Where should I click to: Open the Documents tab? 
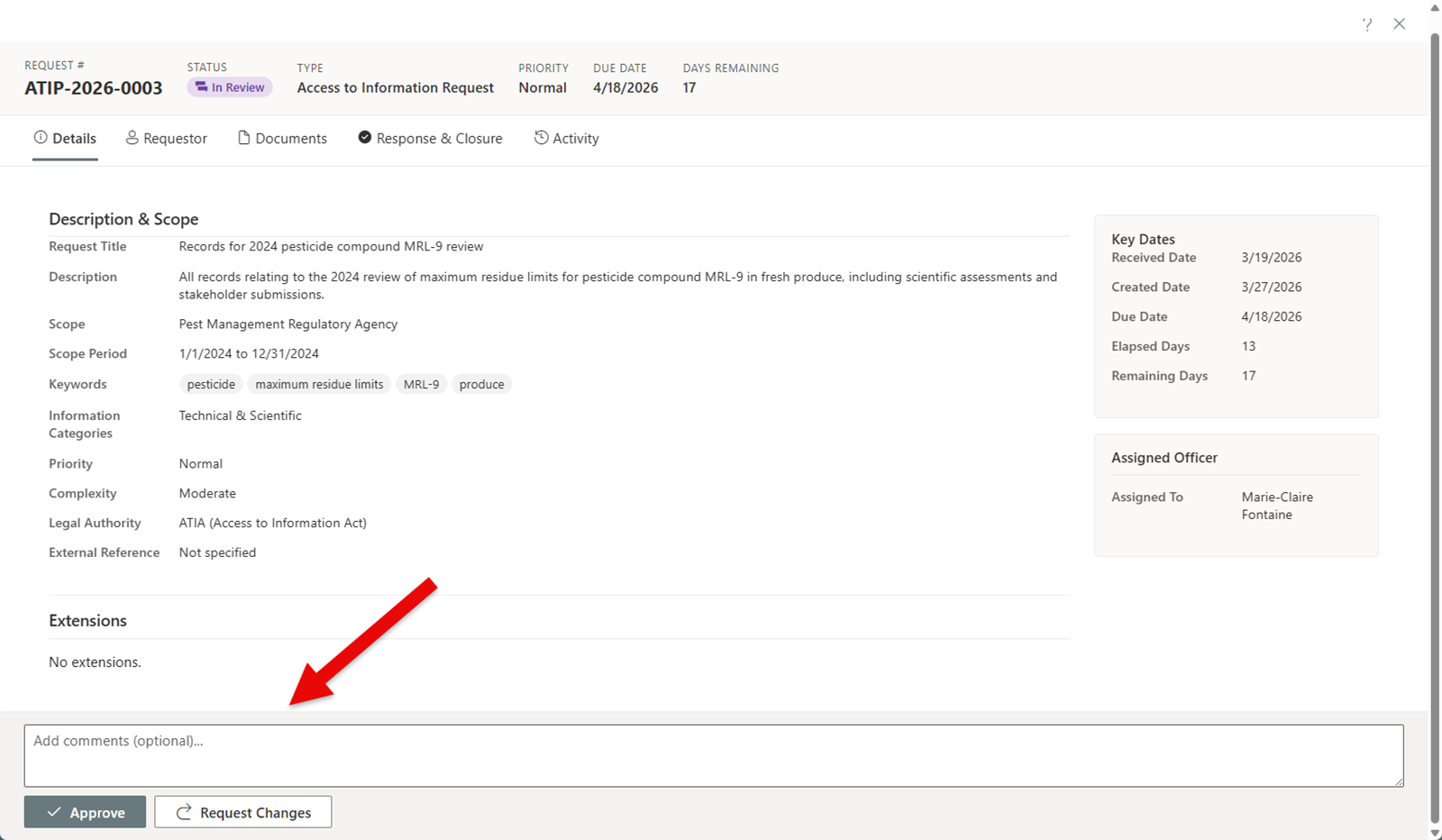pyautogui.click(x=282, y=138)
